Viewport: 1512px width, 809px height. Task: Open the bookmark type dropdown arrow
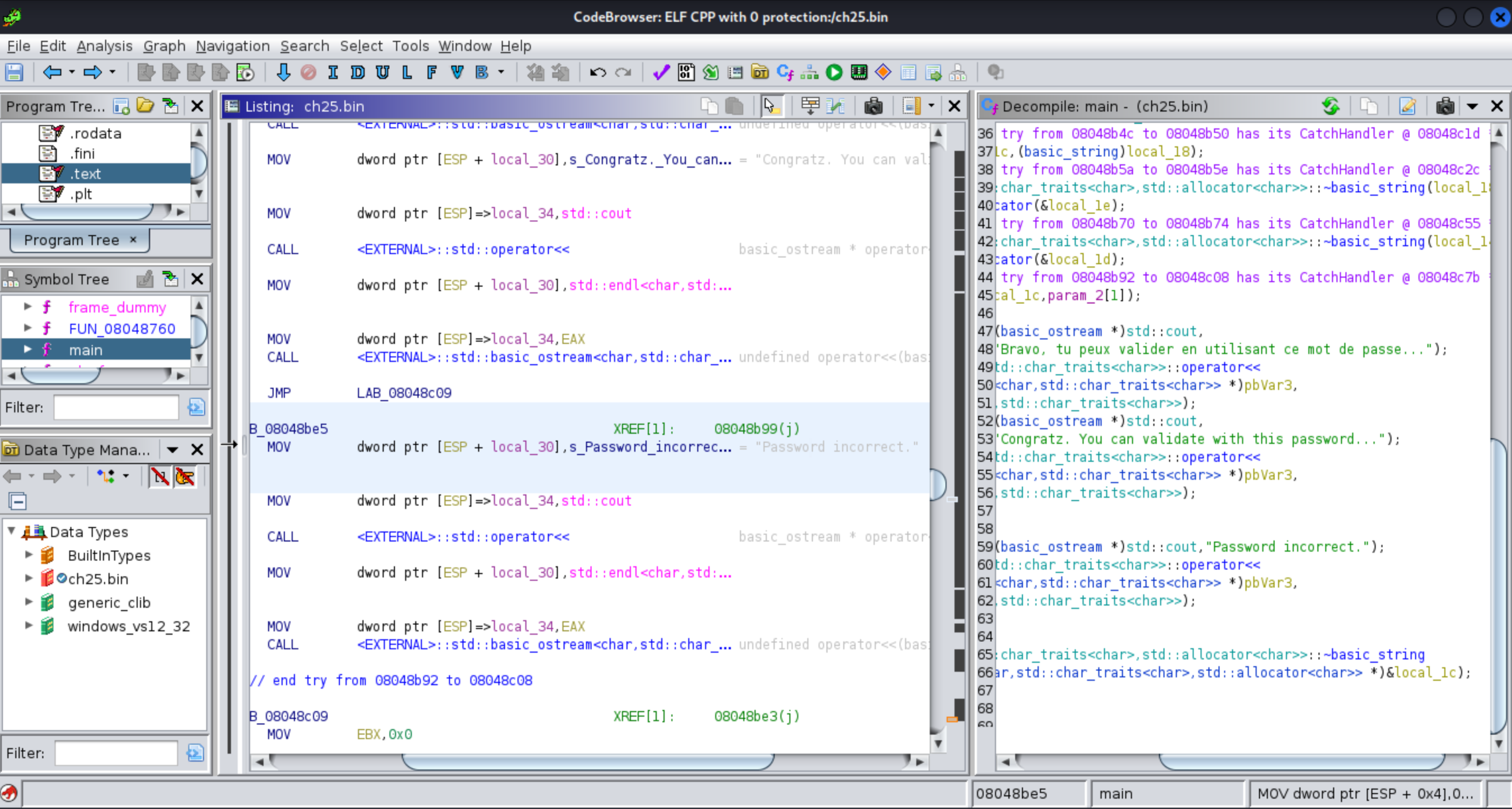coord(501,72)
